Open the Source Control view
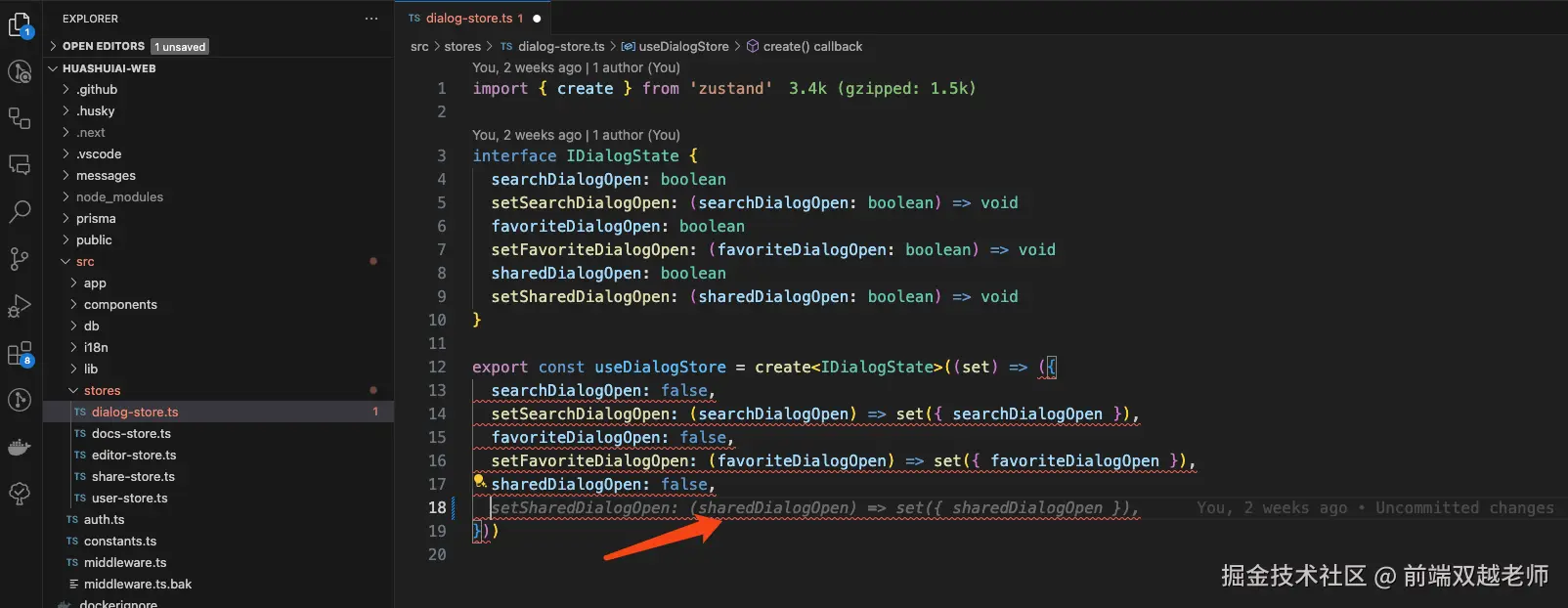 [x=20, y=258]
